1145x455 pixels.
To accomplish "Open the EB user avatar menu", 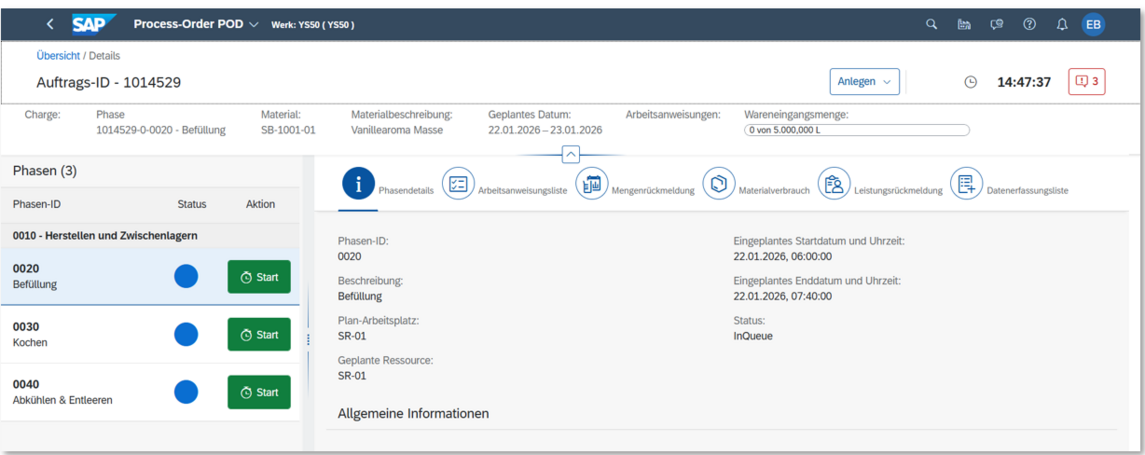I will pyautogui.click(x=1093, y=24).
